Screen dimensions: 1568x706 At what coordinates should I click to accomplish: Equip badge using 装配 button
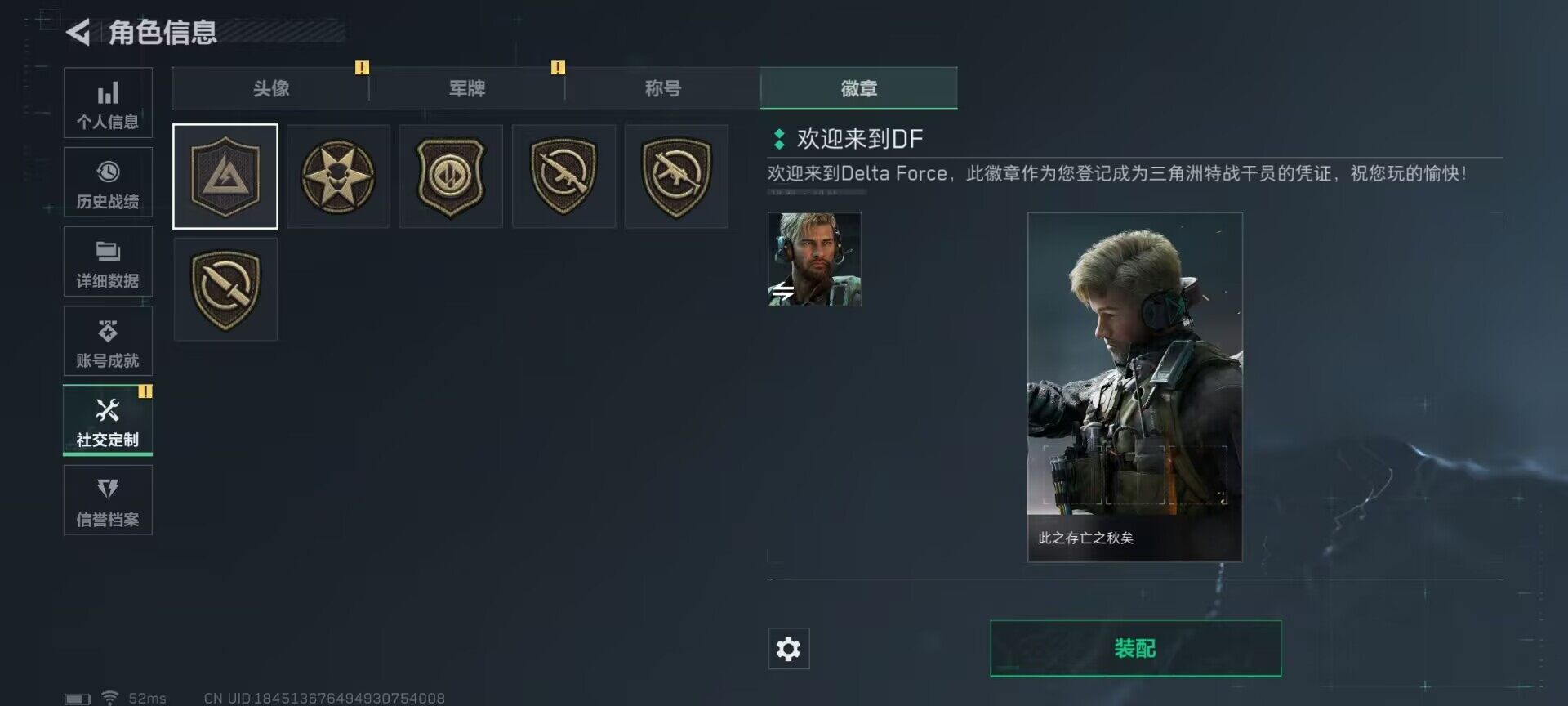(x=1135, y=649)
